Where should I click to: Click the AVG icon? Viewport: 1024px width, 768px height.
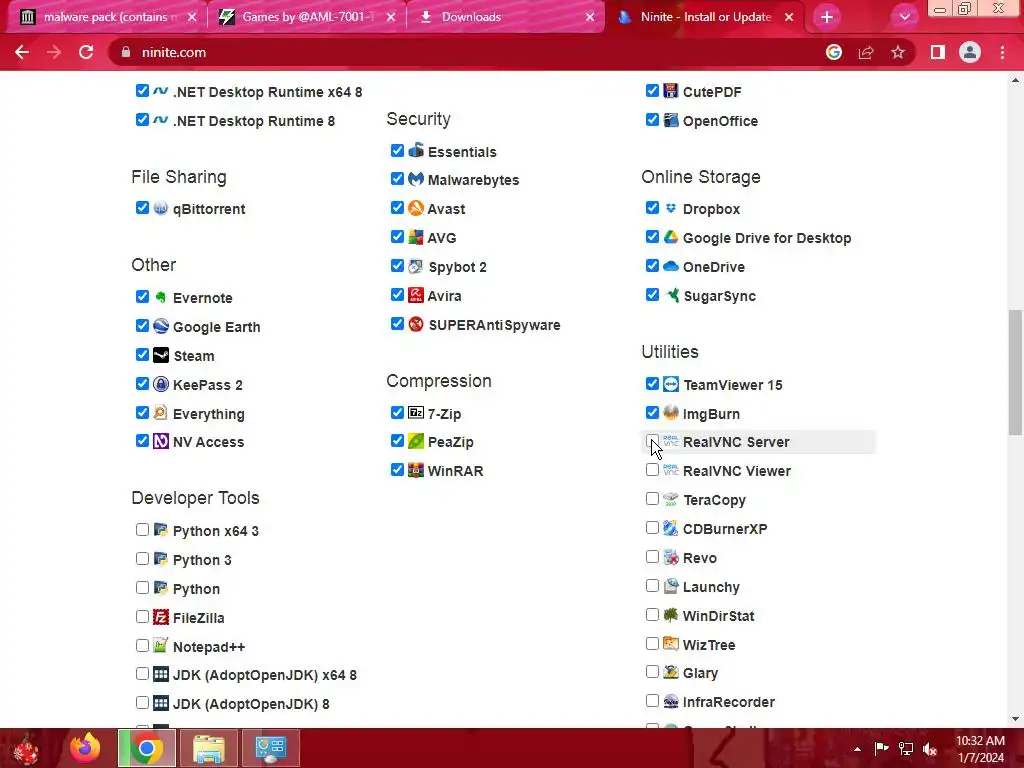click(x=416, y=237)
